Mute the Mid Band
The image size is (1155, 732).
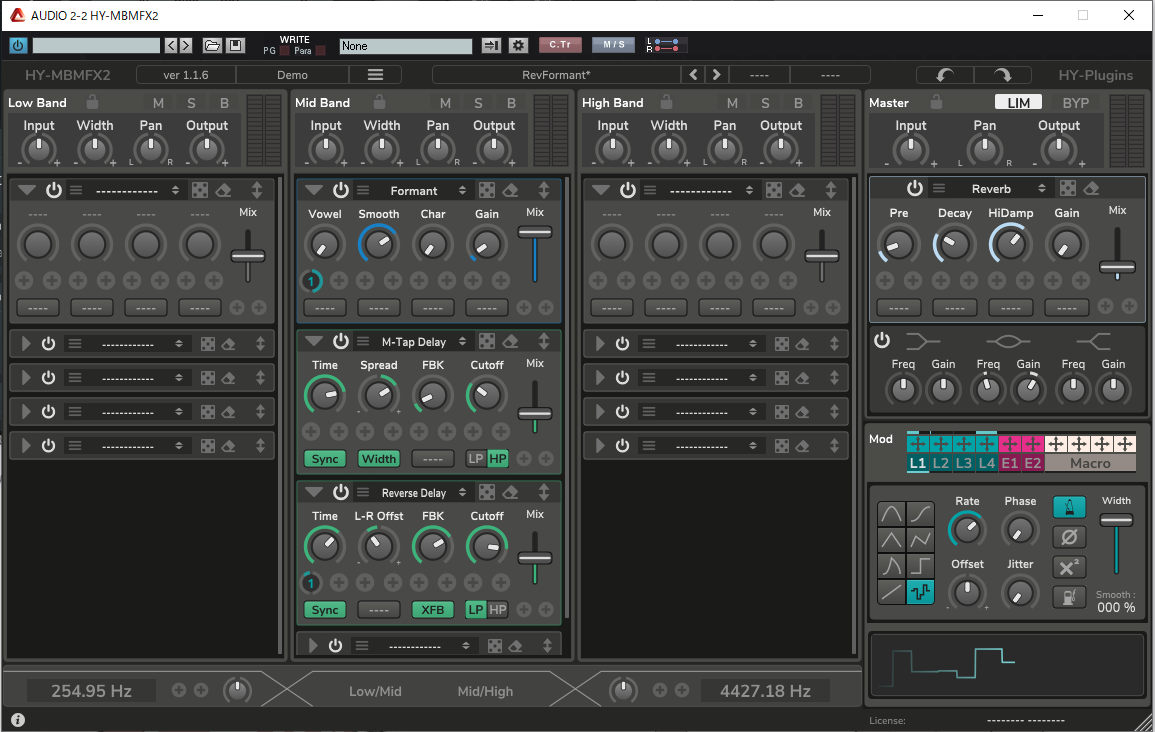click(x=445, y=103)
